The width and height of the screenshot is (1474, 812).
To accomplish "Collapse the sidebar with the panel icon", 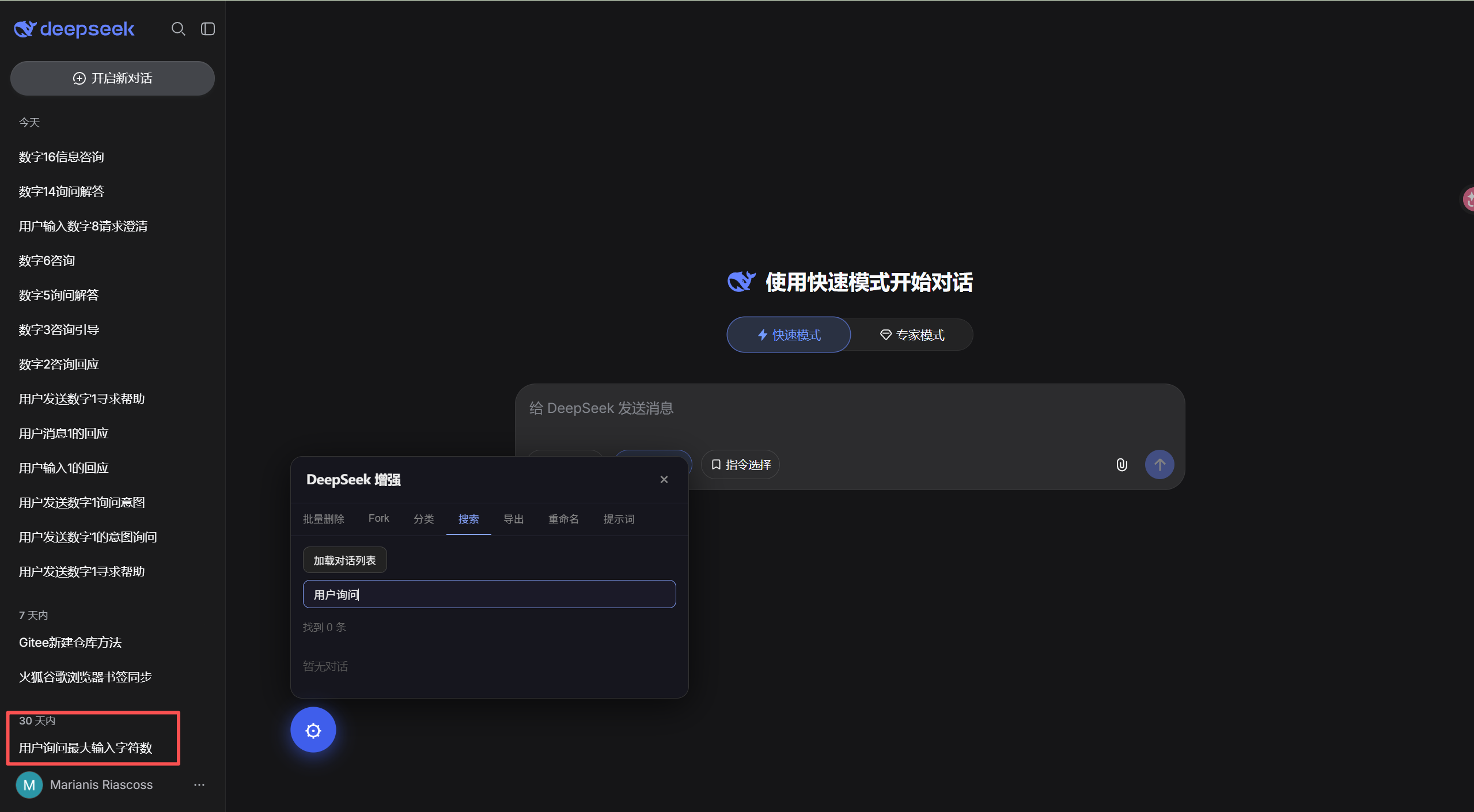I will (x=208, y=29).
